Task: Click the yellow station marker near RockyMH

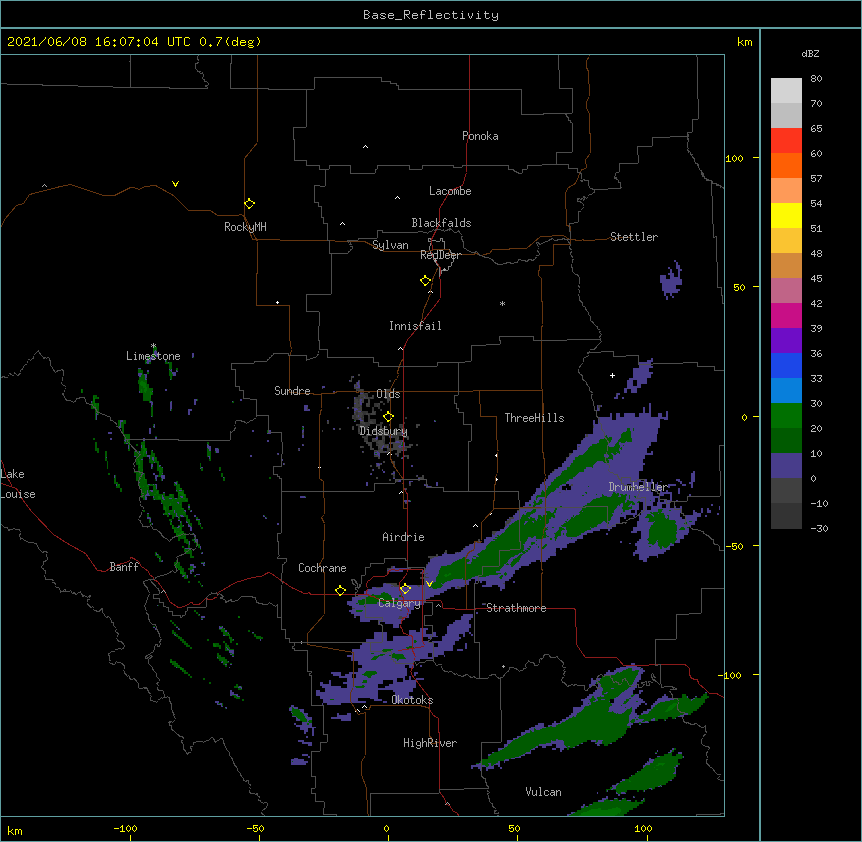Action: click(x=249, y=204)
